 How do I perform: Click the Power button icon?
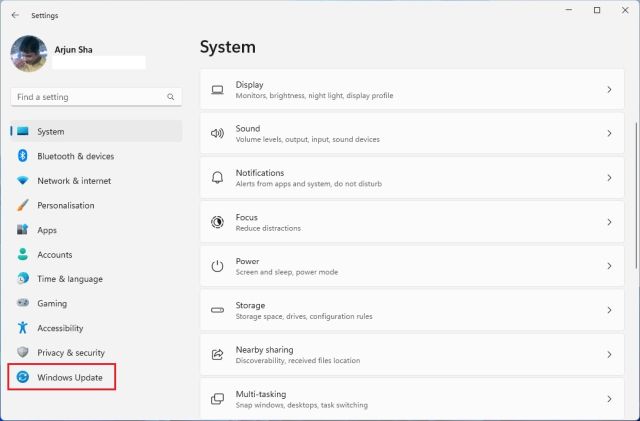click(217, 266)
